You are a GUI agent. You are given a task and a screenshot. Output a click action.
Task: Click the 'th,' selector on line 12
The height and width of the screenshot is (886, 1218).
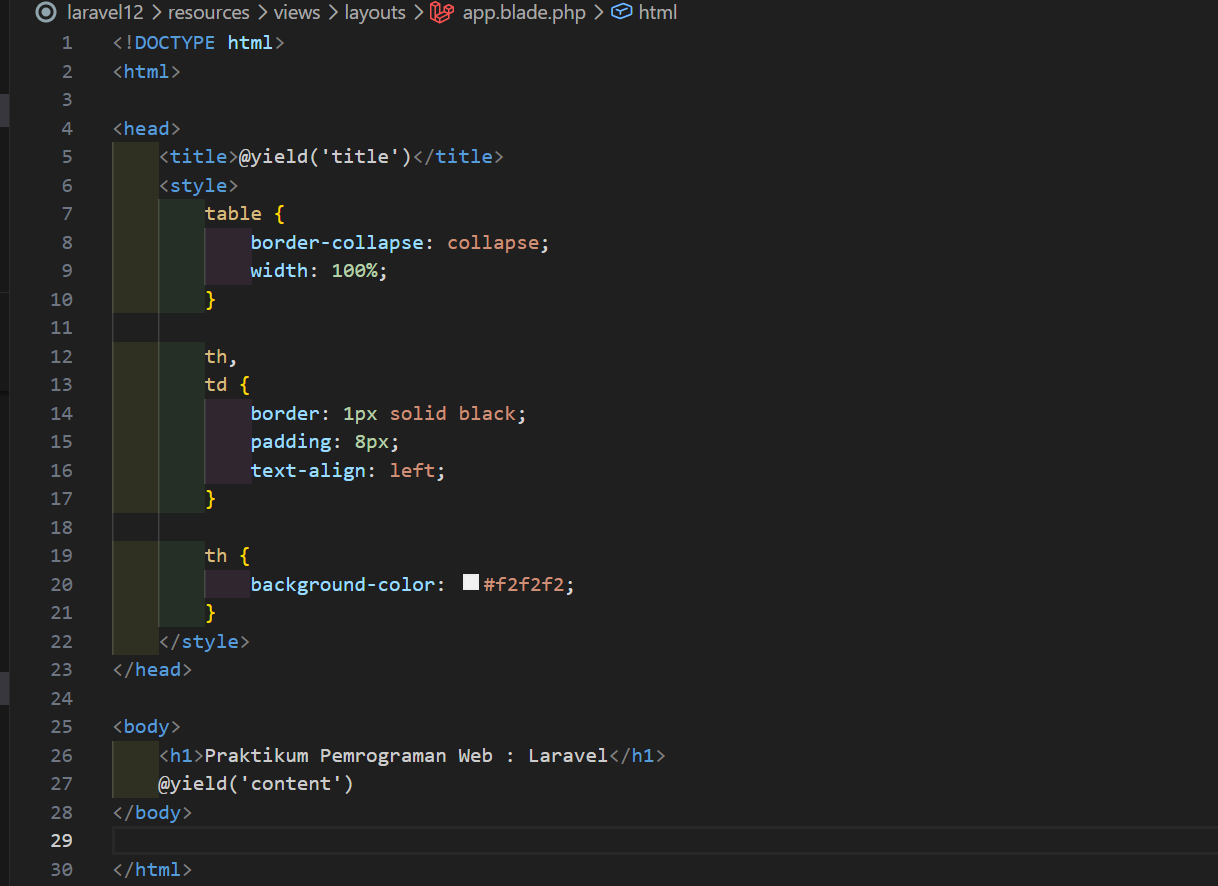221,357
